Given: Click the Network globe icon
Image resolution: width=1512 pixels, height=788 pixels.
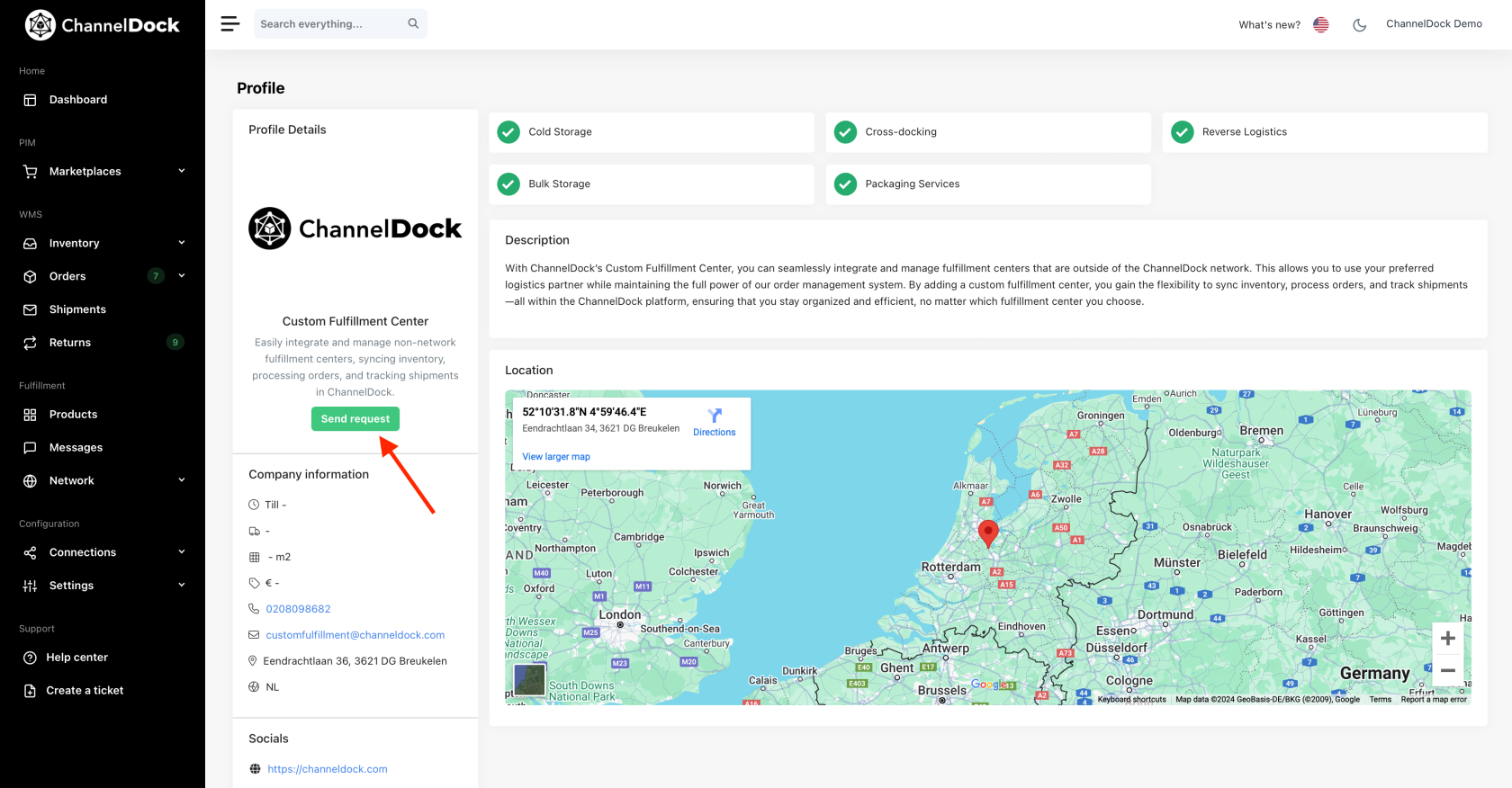Looking at the screenshot, I should click(x=30, y=481).
